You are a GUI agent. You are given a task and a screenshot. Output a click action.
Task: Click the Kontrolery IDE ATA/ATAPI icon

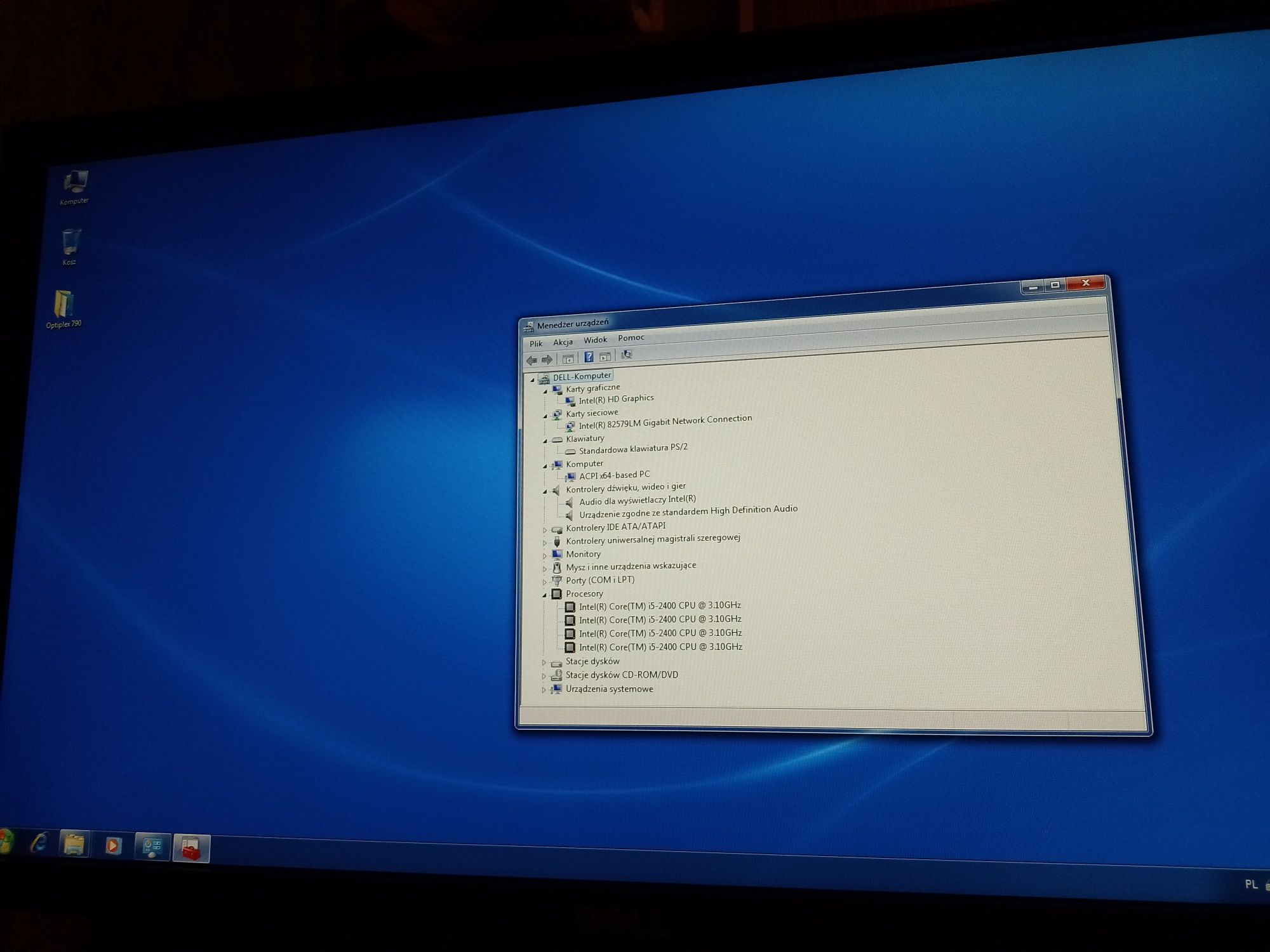pos(557,529)
